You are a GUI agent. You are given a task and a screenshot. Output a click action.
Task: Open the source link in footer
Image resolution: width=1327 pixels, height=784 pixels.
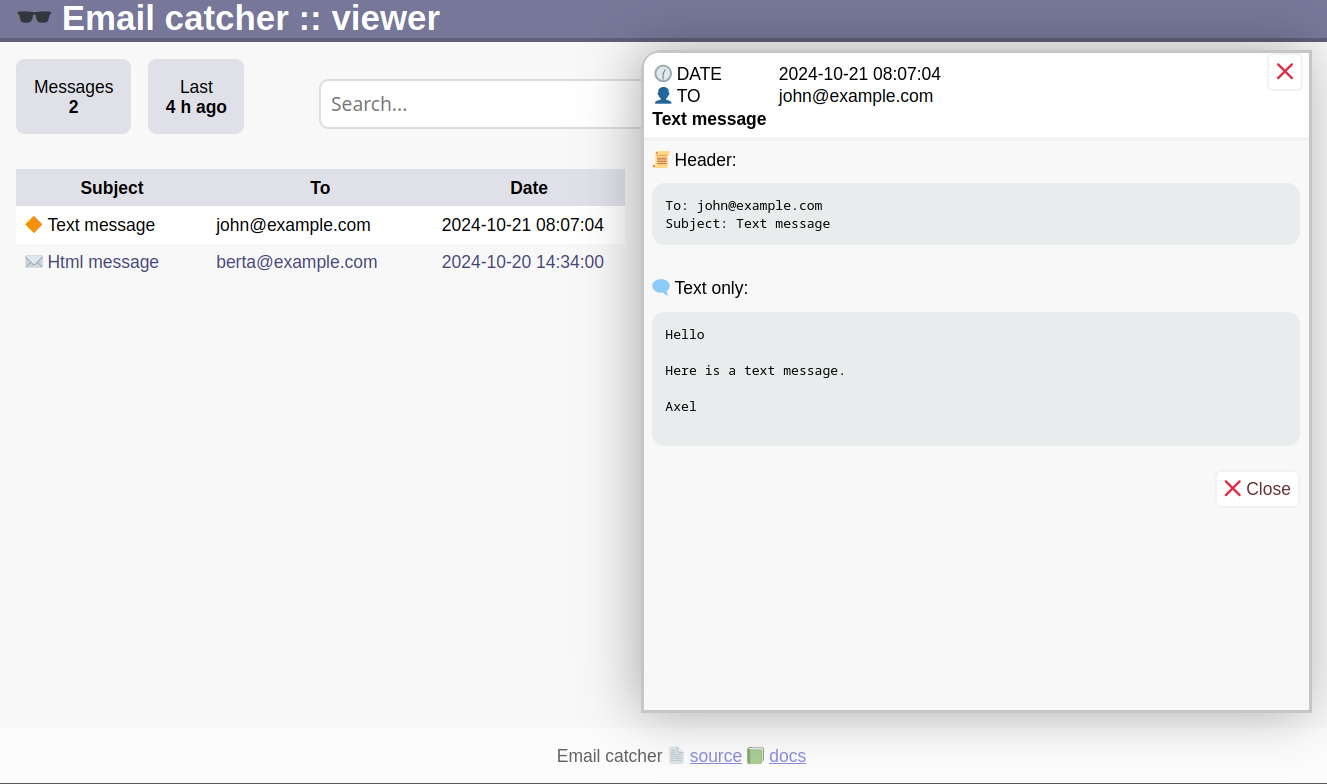715,756
